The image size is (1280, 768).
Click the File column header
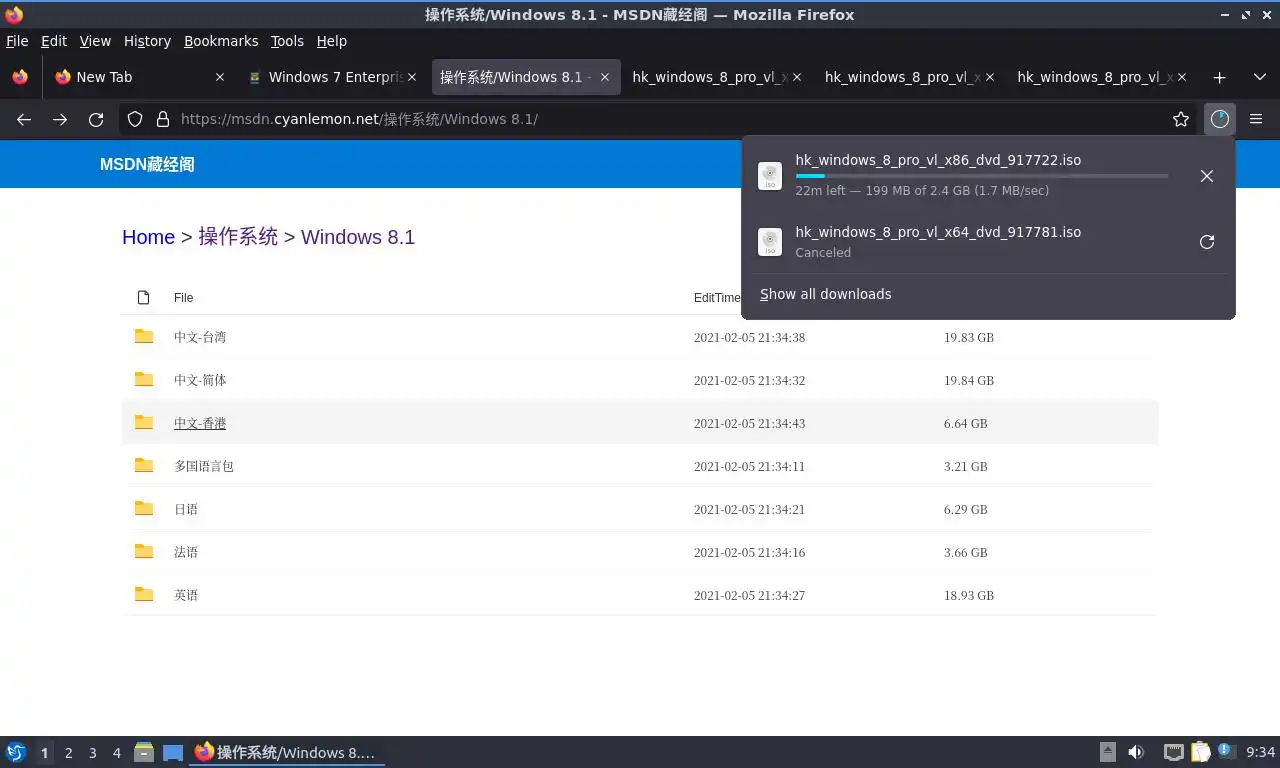coord(183,298)
